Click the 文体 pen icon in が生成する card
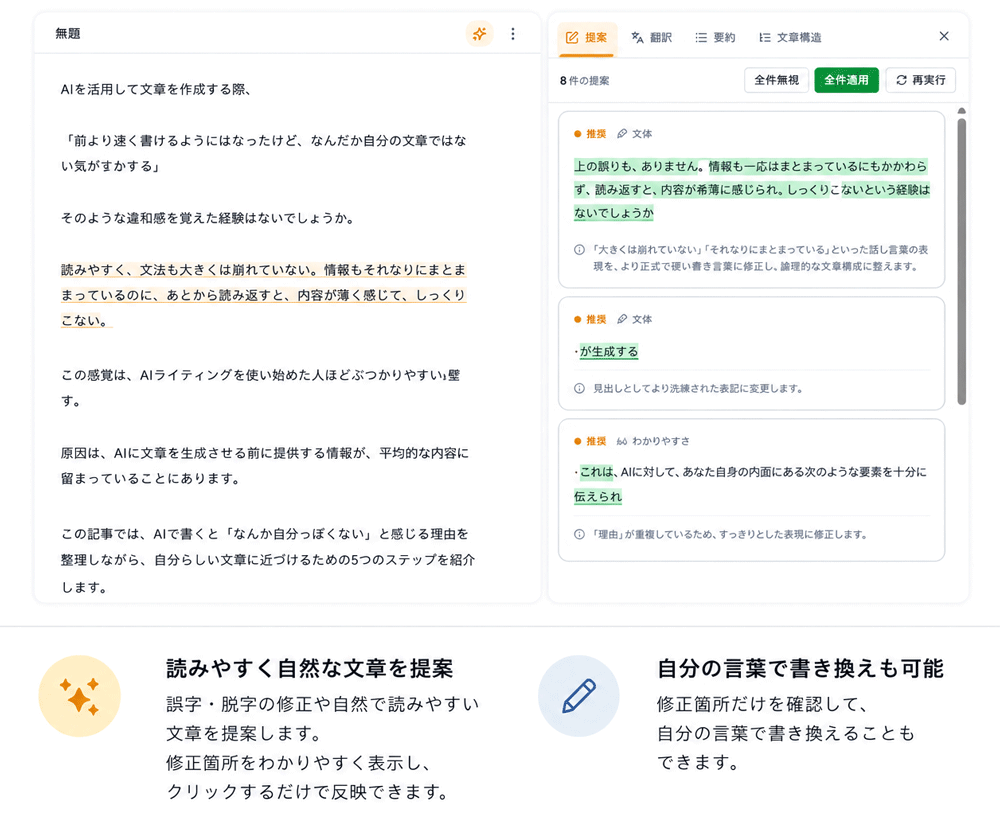This screenshot has height=815, width=1000. coord(622,319)
